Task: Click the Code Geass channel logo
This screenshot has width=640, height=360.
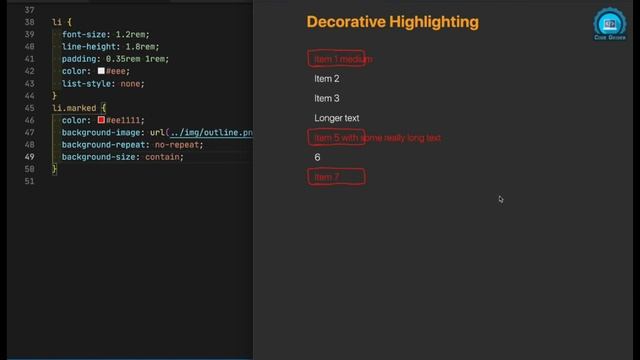Action: [x=609, y=24]
